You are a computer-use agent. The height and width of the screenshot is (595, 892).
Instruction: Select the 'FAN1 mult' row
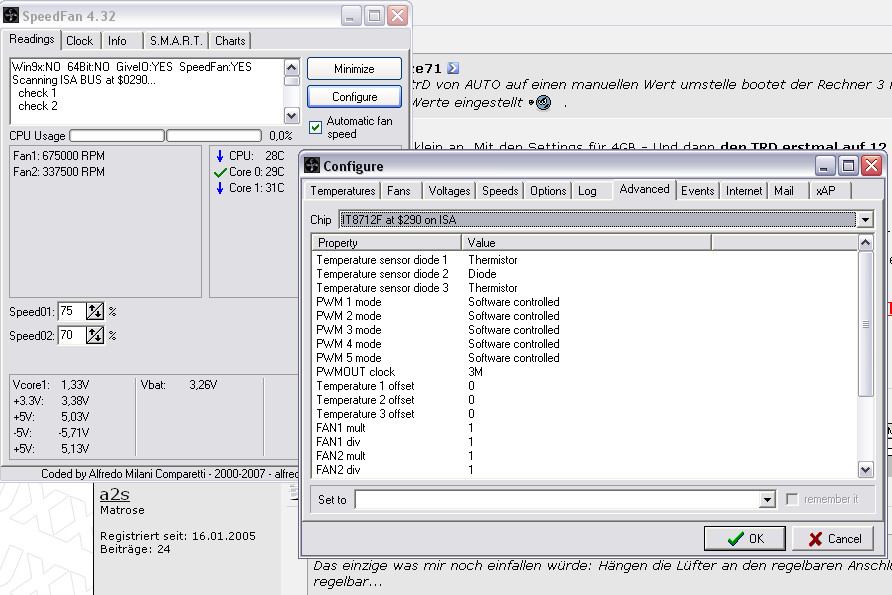click(585, 428)
